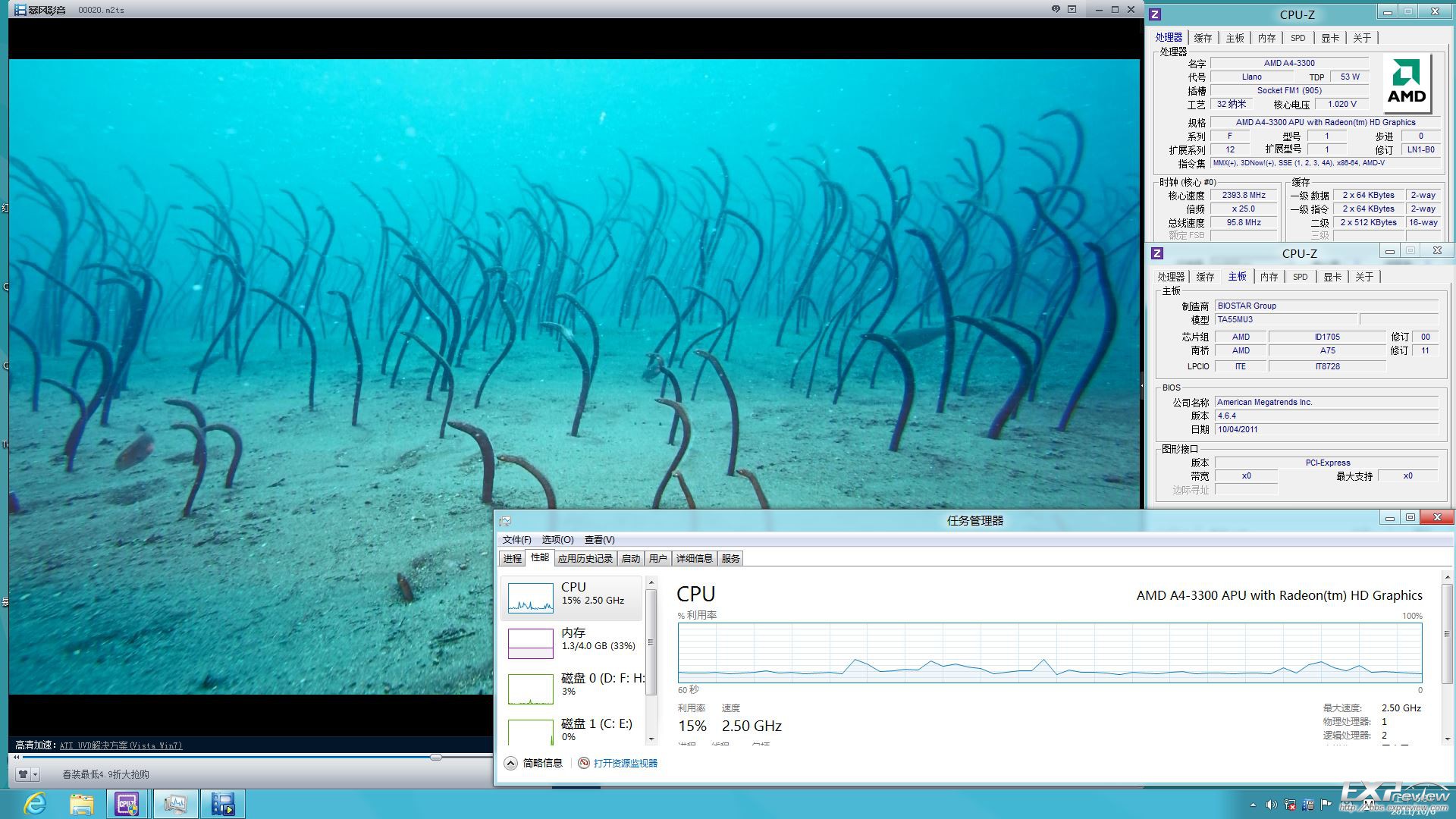
Task: Select the 内存 tab in upper CPU-Z window
Action: [x=1266, y=38]
